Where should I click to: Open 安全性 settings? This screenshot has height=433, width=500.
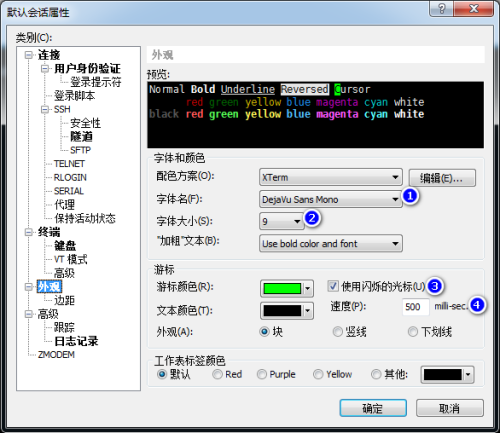click(x=85, y=123)
